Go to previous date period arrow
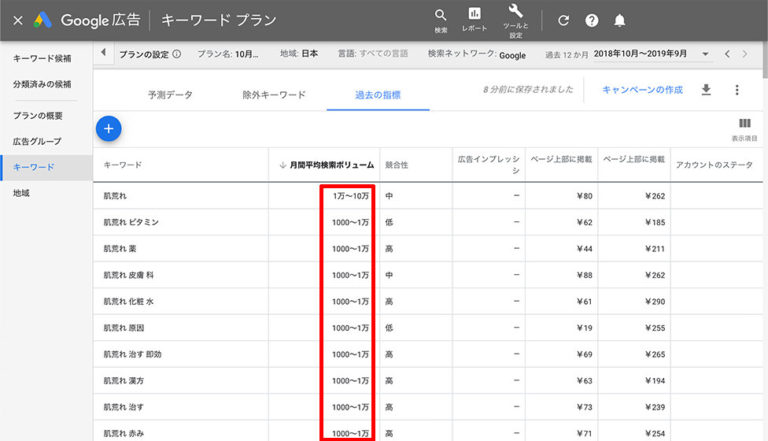This screenshot has height=441, width=768. pyautogui.click(x=727, y=54)
